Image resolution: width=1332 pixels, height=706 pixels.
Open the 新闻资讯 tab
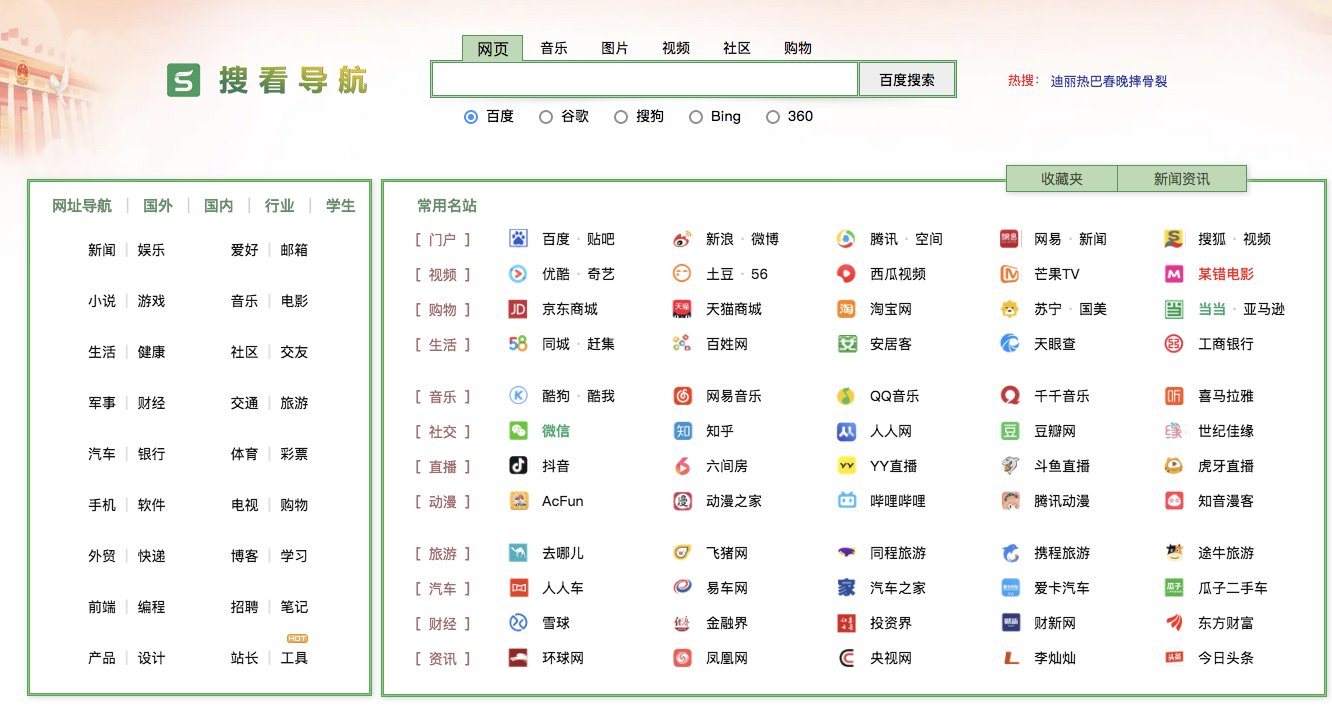[x=1182, y=179]
